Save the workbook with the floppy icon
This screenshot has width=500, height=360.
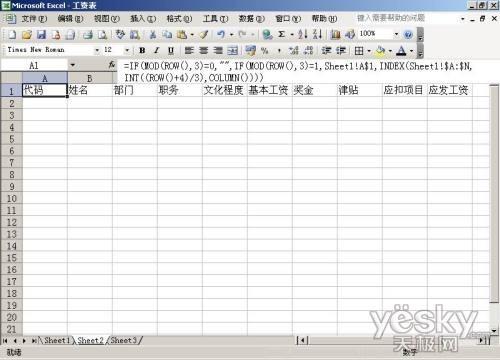pos(41,34)
